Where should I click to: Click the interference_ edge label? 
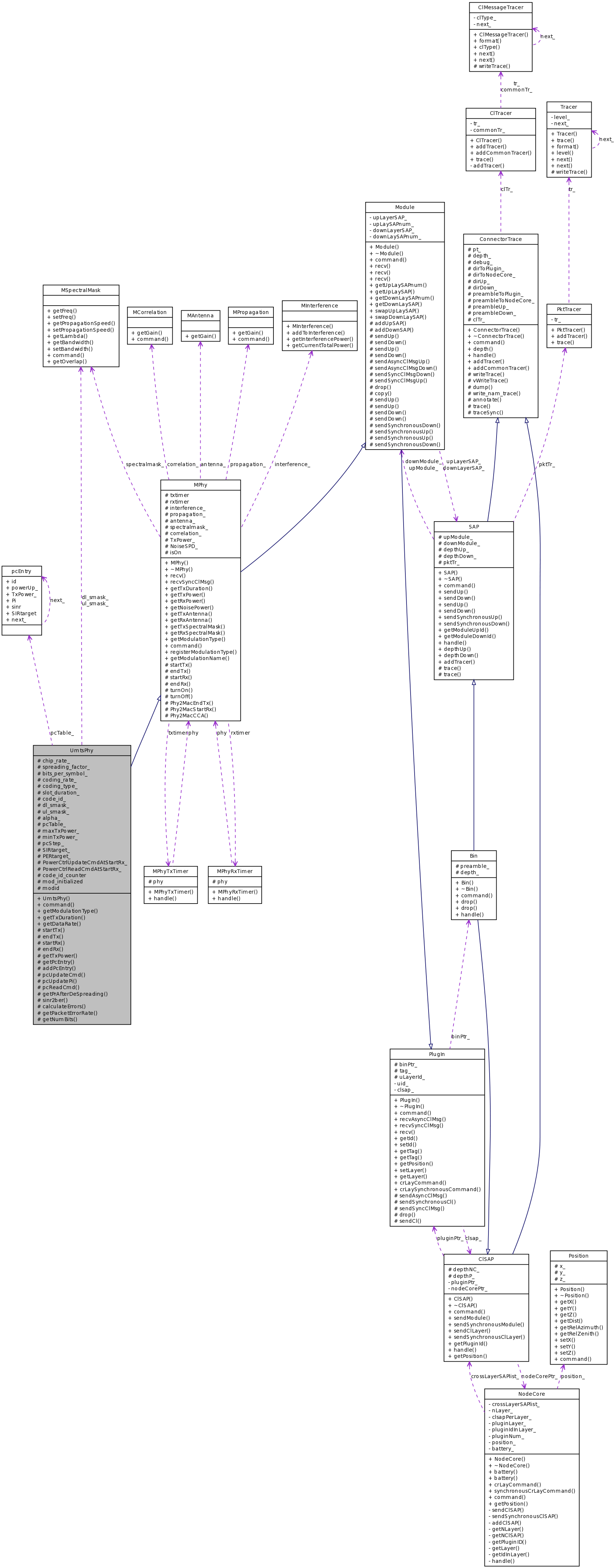(x=292, y=464)
